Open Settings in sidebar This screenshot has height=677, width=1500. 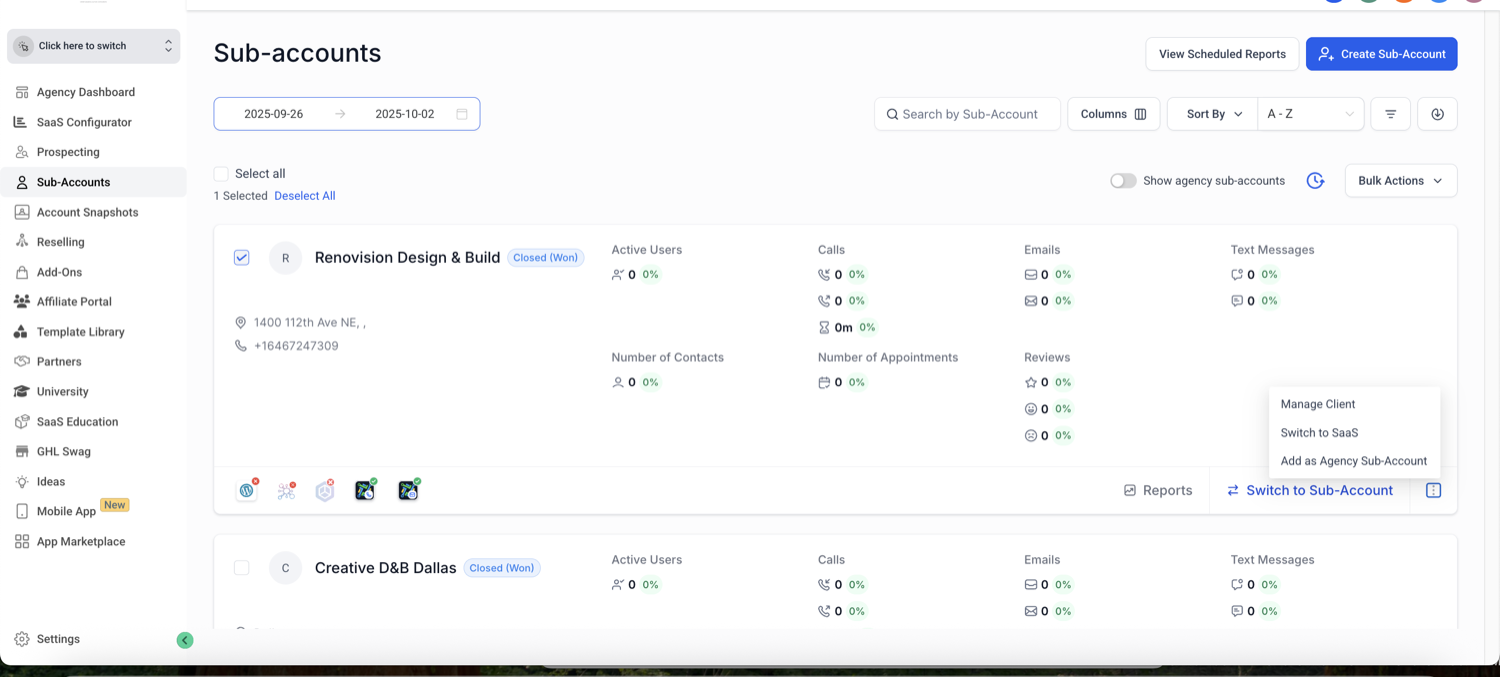pyautogui.click(x=58, y=639)
